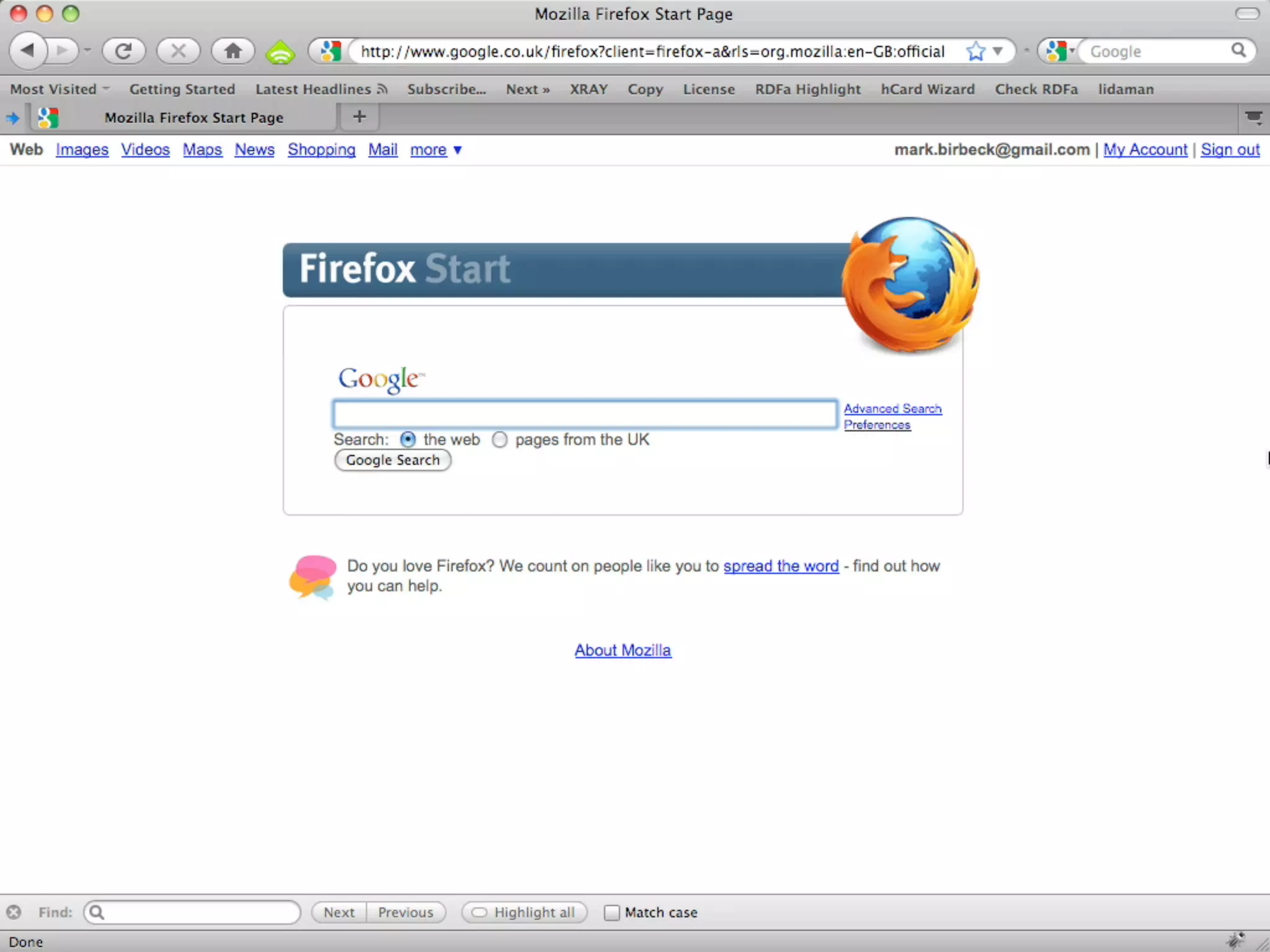Toggle the Highlight all button
This screenshot has width=1270, height=952.
(x=524, y=912)
